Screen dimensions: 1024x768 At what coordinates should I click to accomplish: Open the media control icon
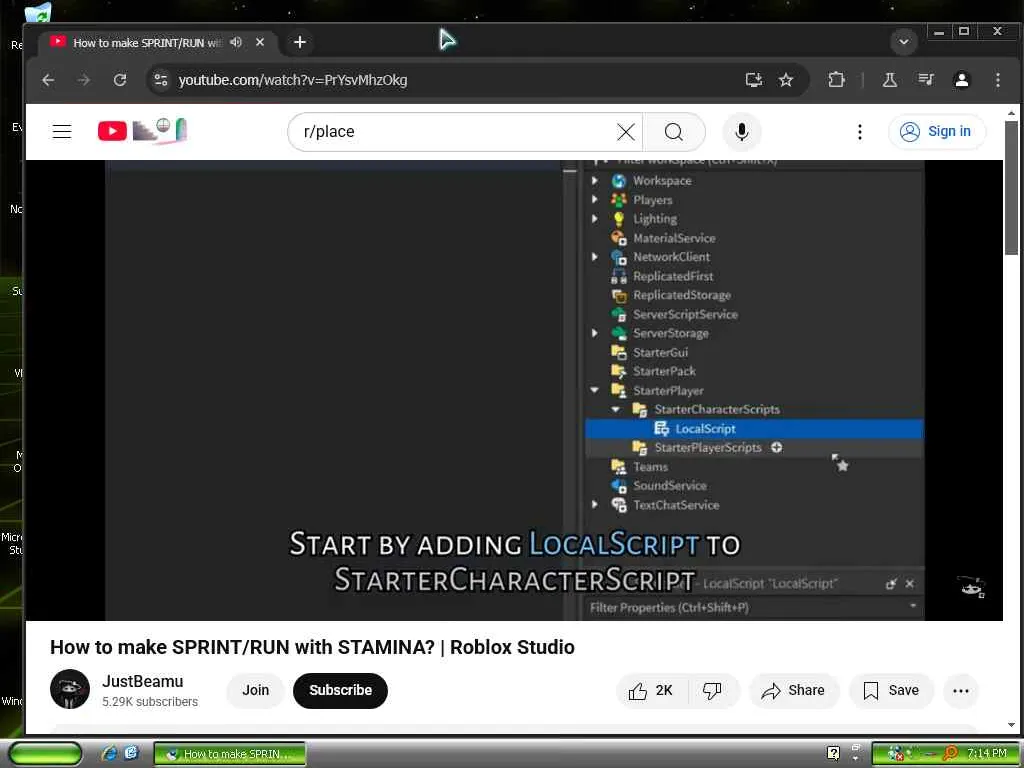(x=925, y=80)
